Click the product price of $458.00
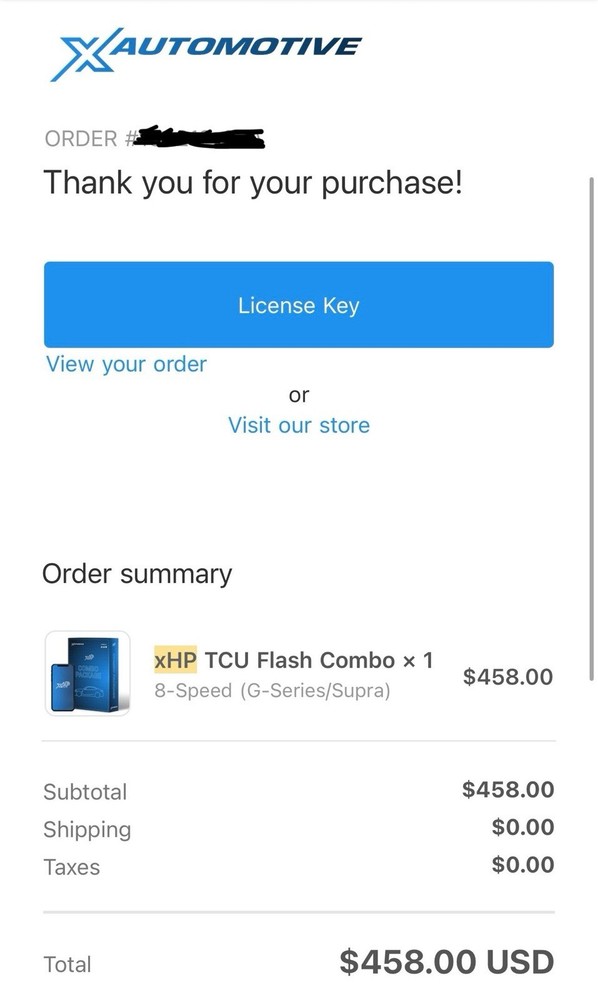 (507, 677)
